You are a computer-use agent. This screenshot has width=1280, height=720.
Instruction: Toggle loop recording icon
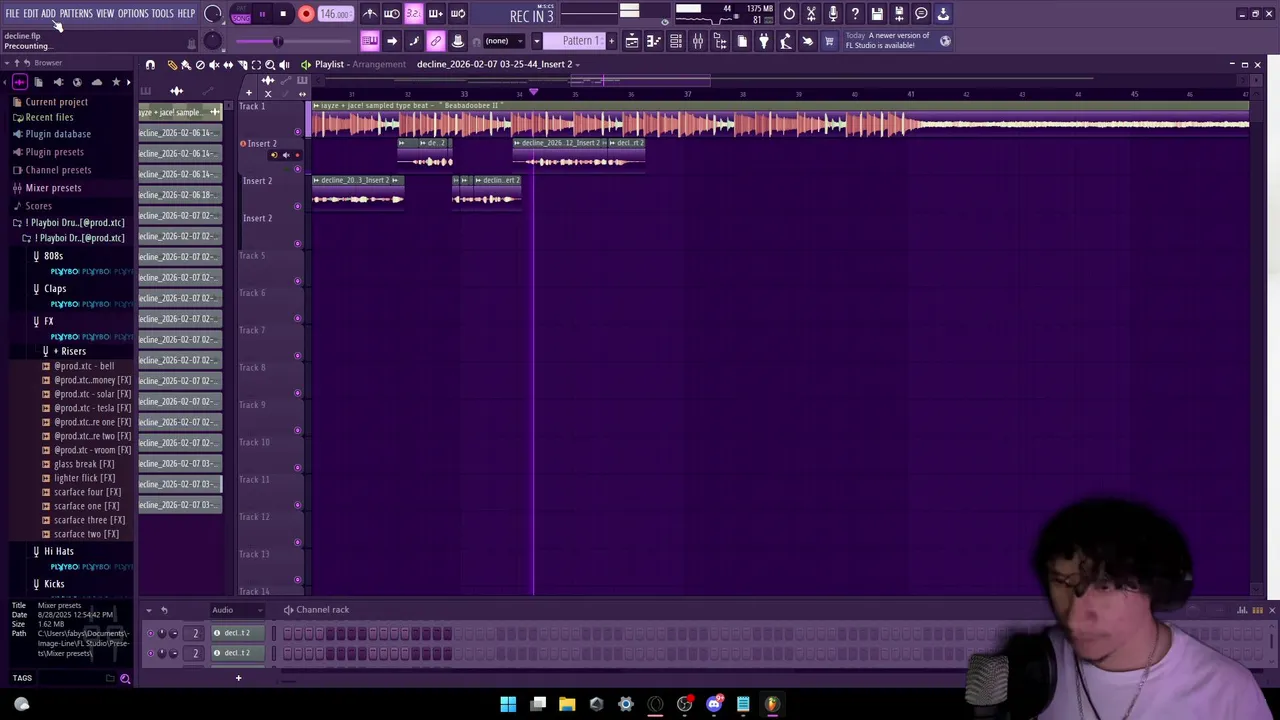[457, 14]
